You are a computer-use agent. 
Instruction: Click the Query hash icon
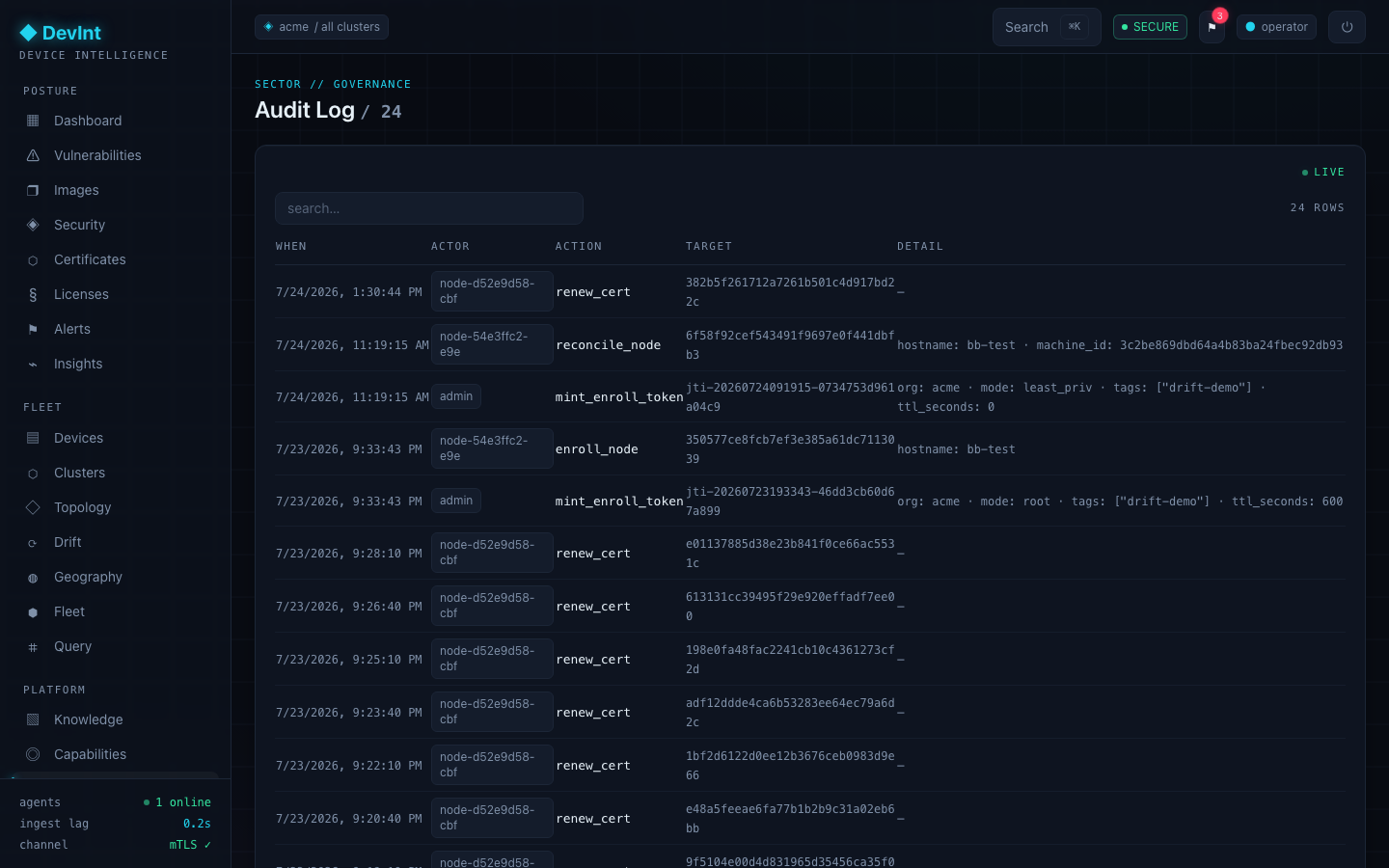33,646
